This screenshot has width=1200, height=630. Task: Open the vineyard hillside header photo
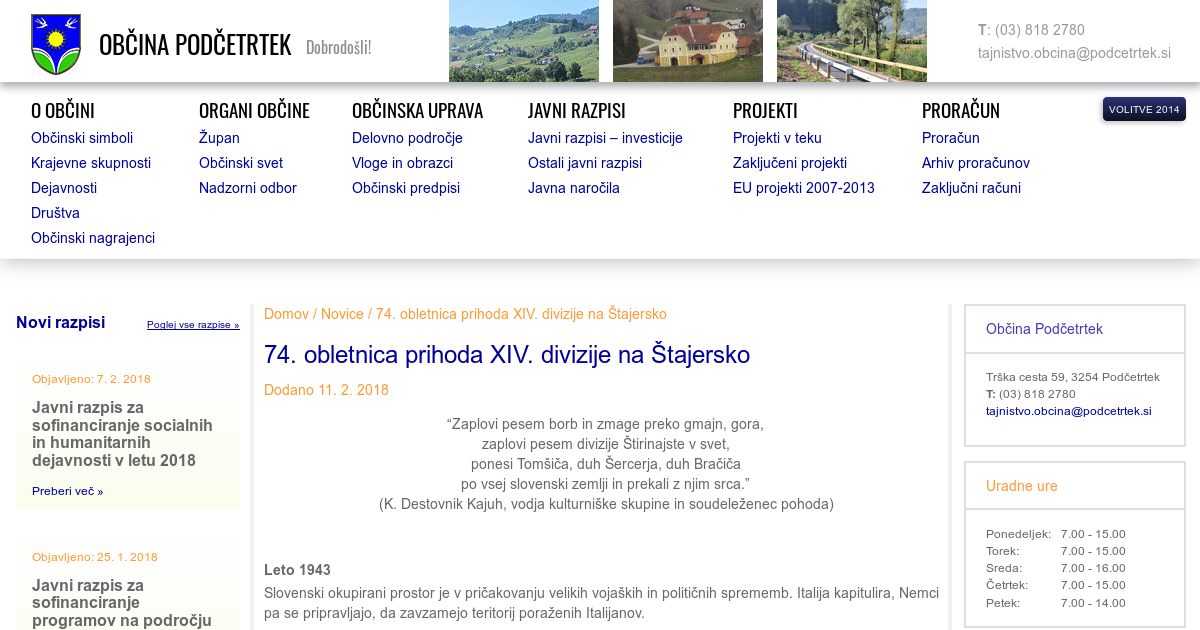pyautogui.click(x=524, y=41)
